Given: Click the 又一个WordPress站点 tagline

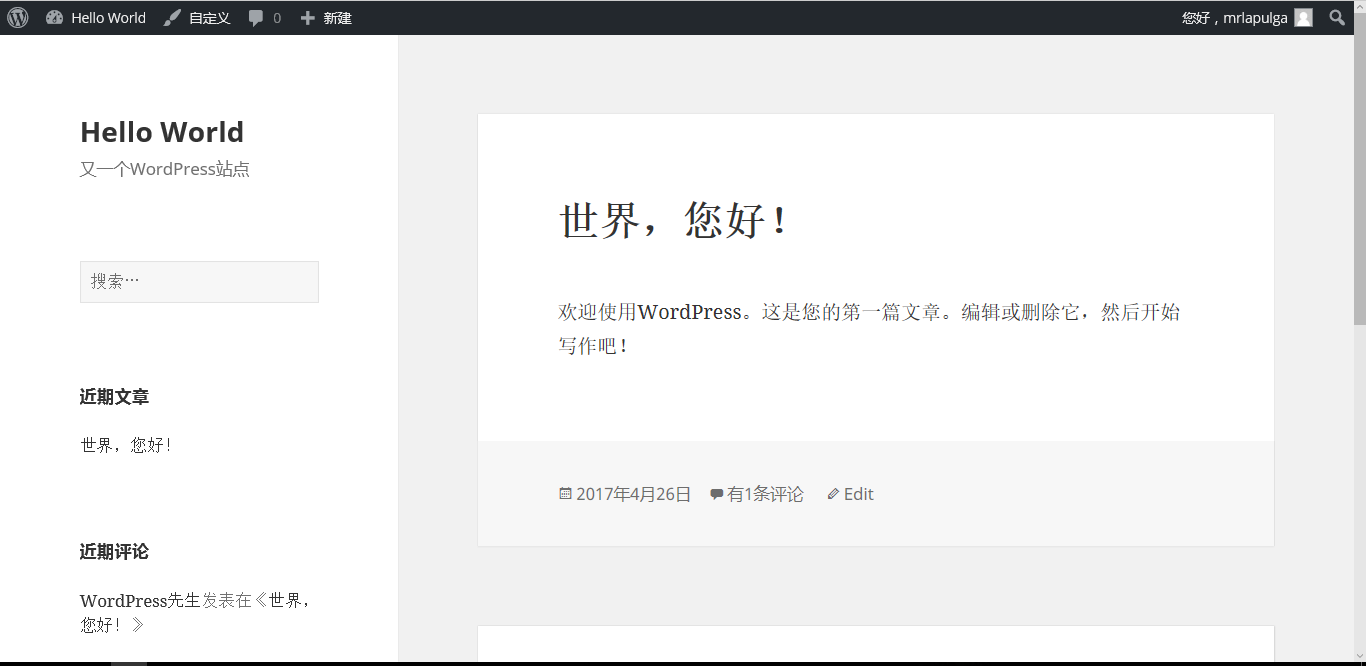Looking at the screenshot, I should pyautogui.click(x=165, y=169).
